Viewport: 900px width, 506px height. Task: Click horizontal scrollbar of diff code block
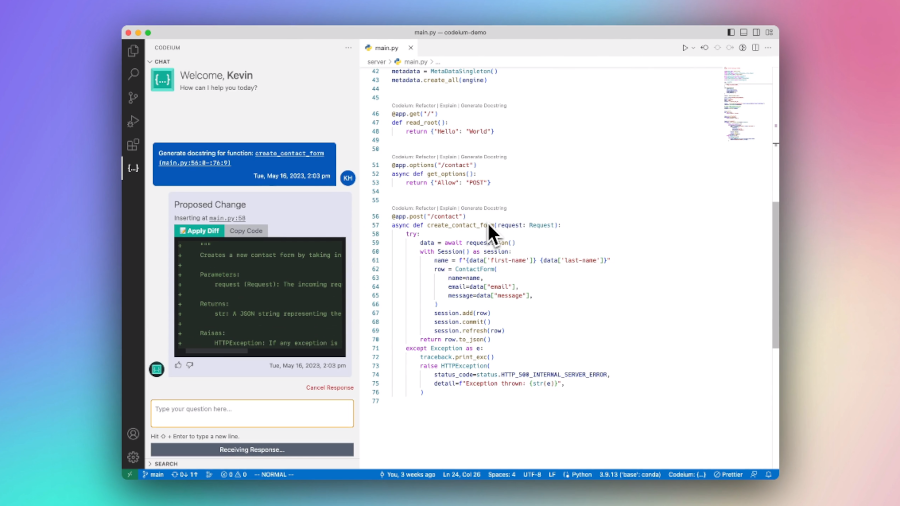coord(216,351)
